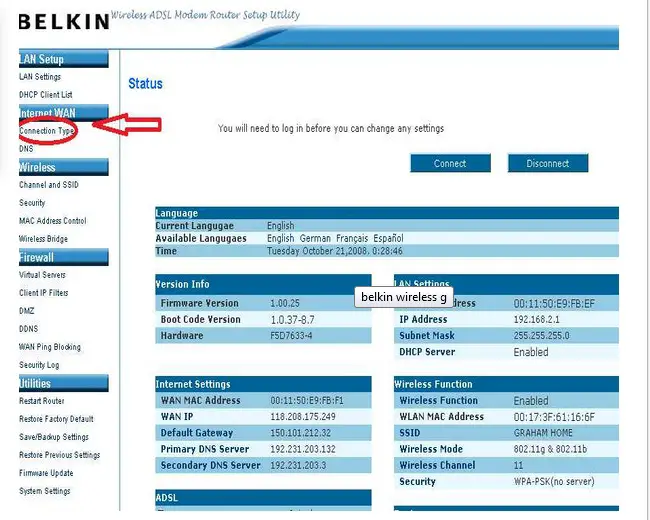The height and width of the screenshot is (520, 650).
Task: Choose Español in Available Languages
Action: pos(388,238)
